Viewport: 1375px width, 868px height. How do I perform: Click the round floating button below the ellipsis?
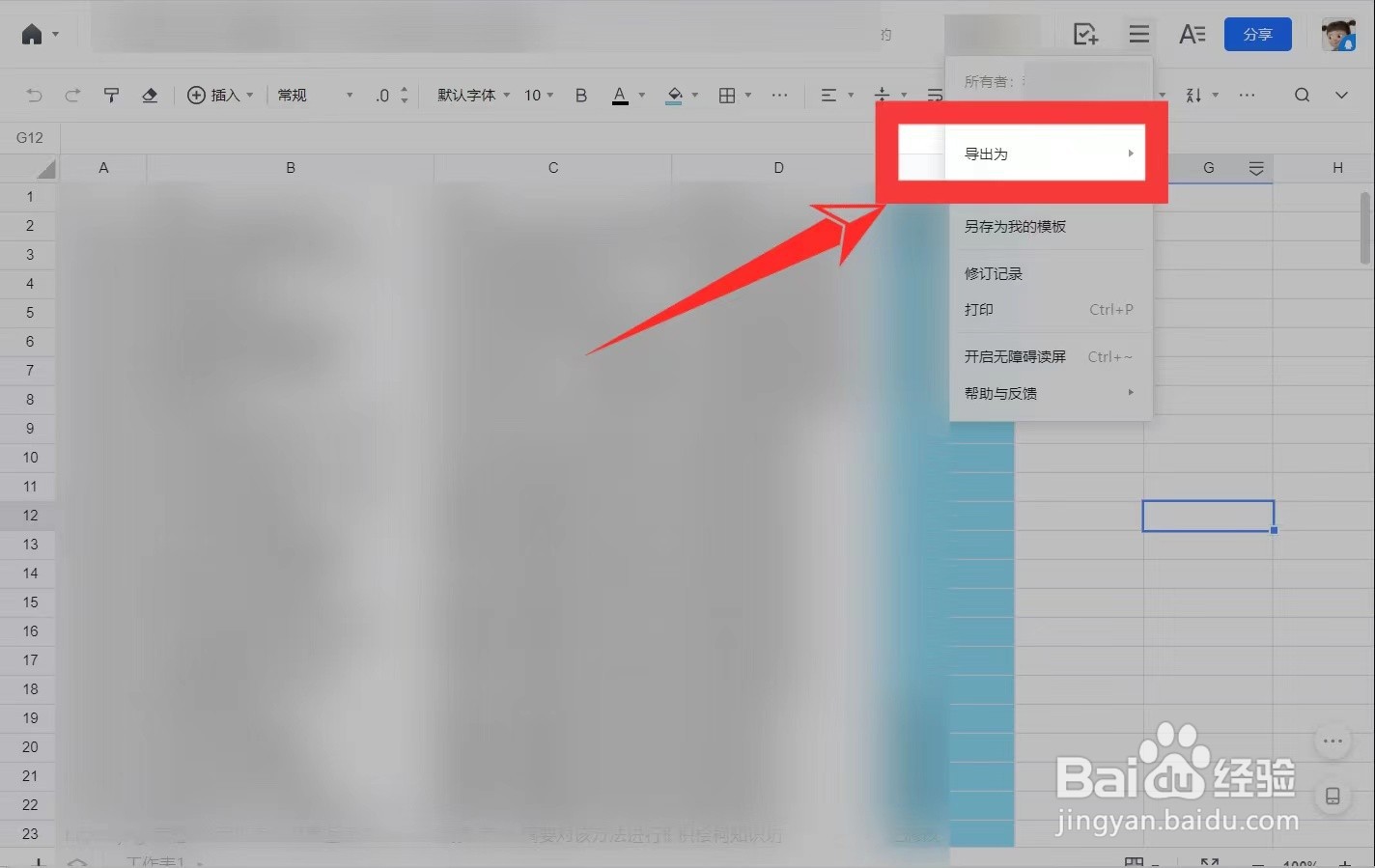coord(1333,797)
